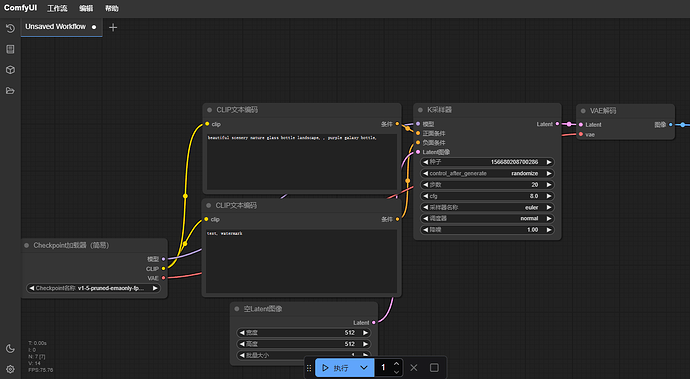Toggle dark theme moon icon
The width and height of the screenshot is (690, 379).
click(10, 349)
